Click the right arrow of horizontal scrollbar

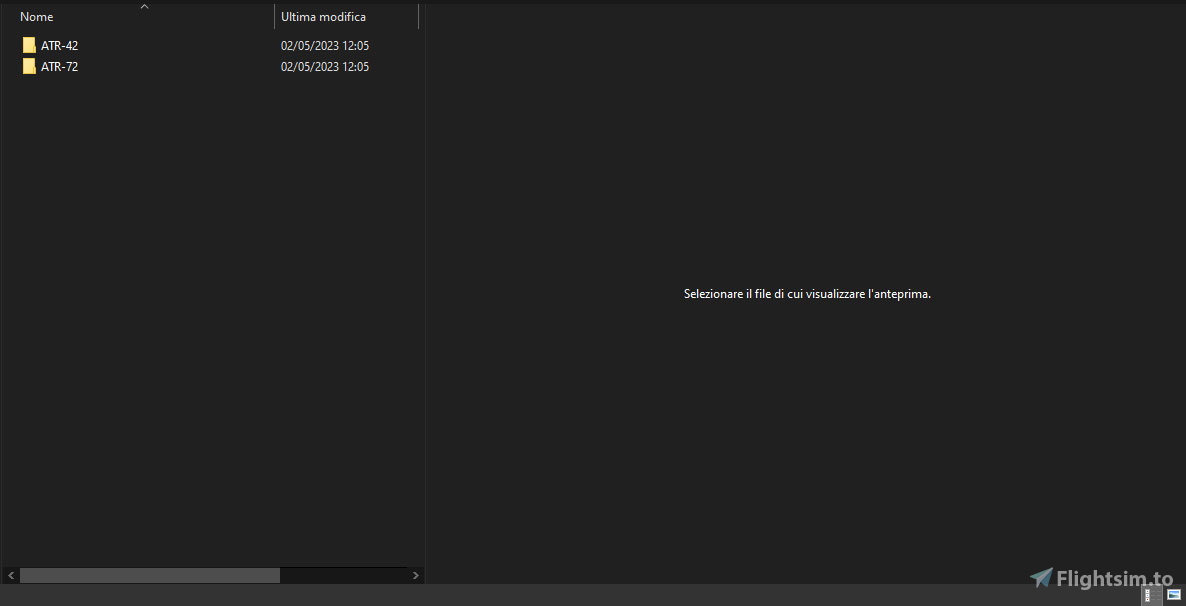pos(416,576)
